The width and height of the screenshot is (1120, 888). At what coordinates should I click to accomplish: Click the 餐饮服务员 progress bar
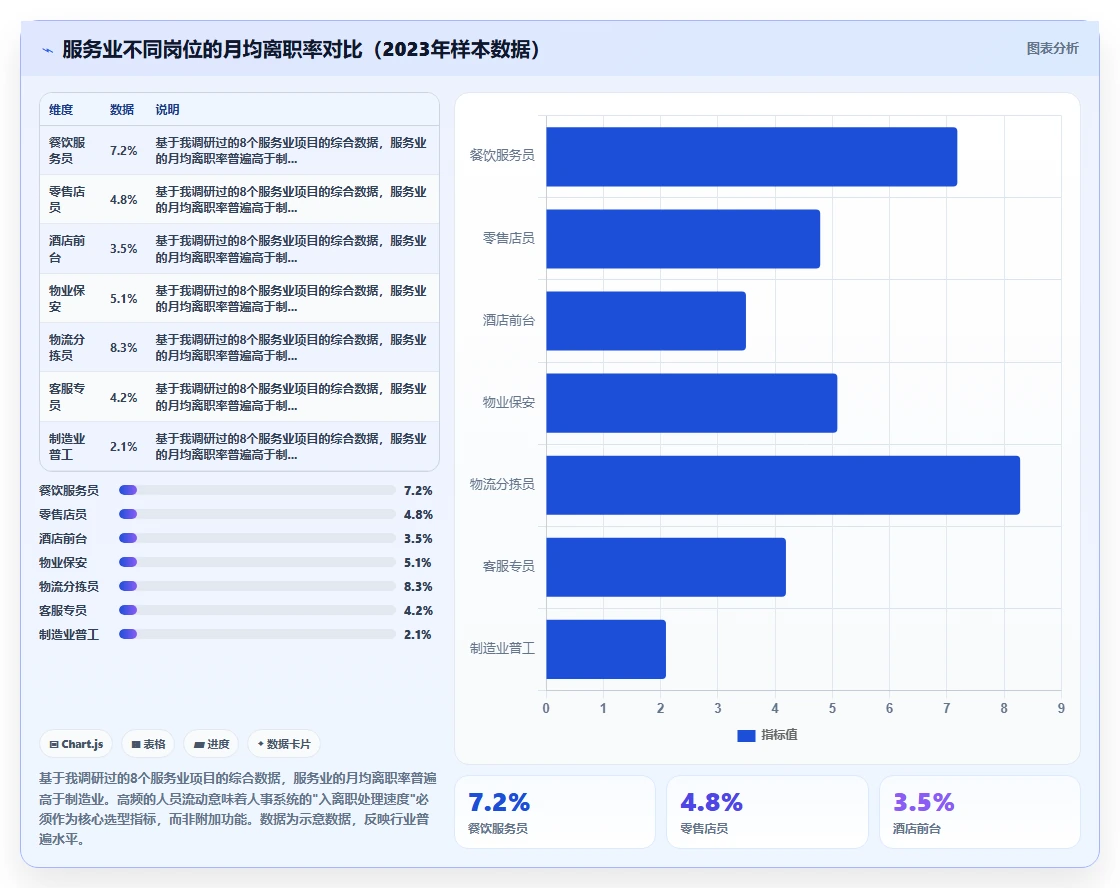257,490
